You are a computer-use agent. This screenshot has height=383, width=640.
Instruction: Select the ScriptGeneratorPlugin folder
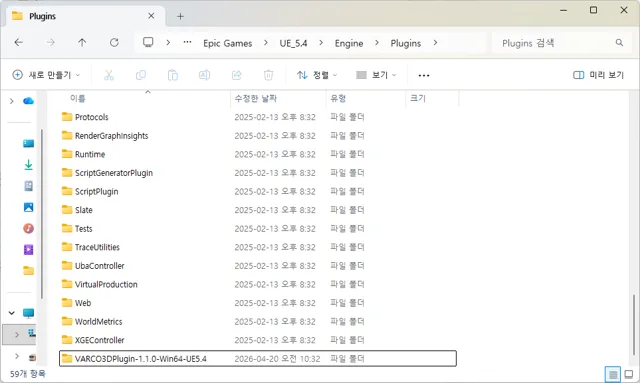pyautogui.click(x=258, y=173)
